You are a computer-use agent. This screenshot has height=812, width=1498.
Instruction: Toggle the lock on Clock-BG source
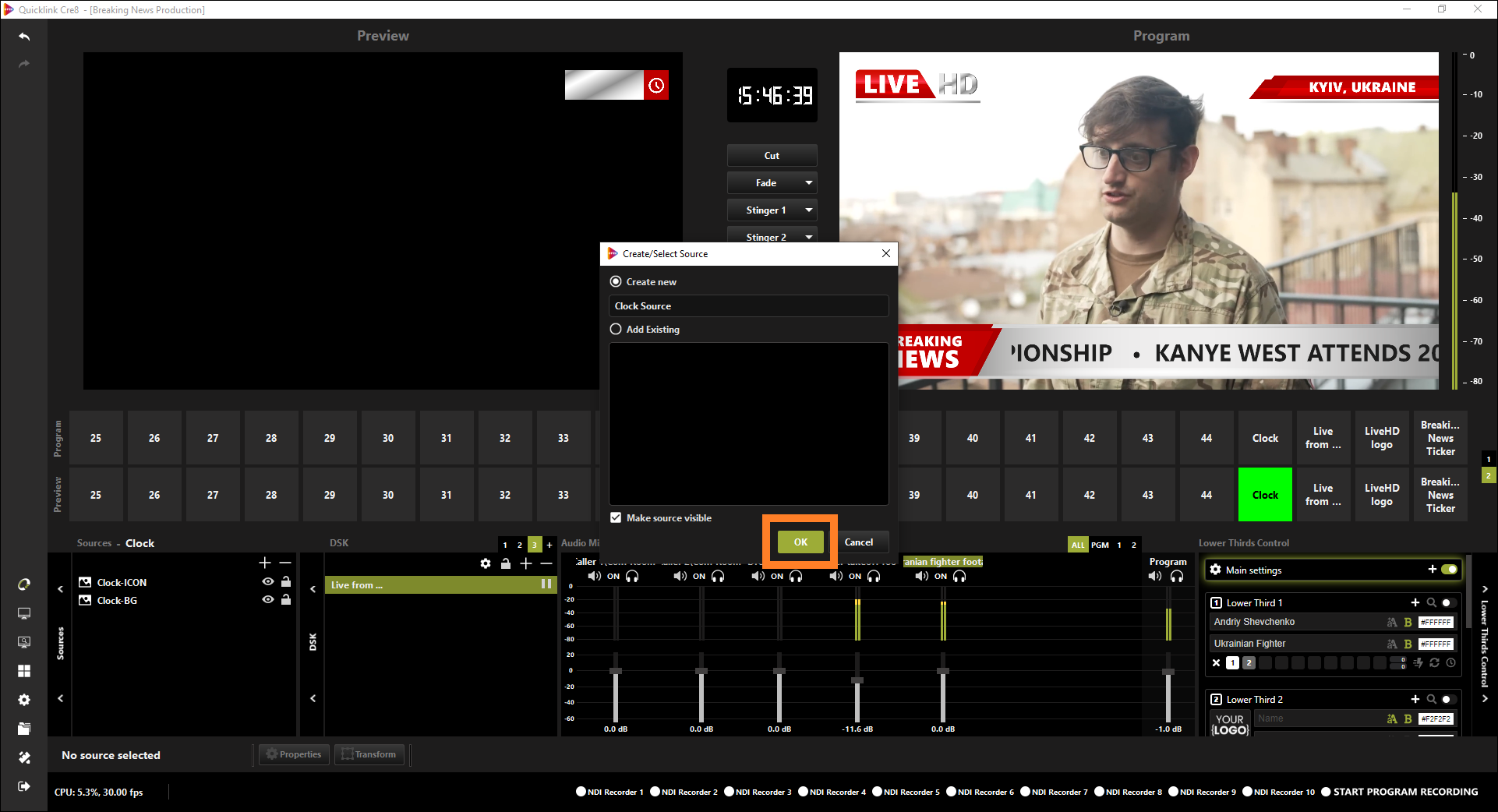tap(286, 600)
